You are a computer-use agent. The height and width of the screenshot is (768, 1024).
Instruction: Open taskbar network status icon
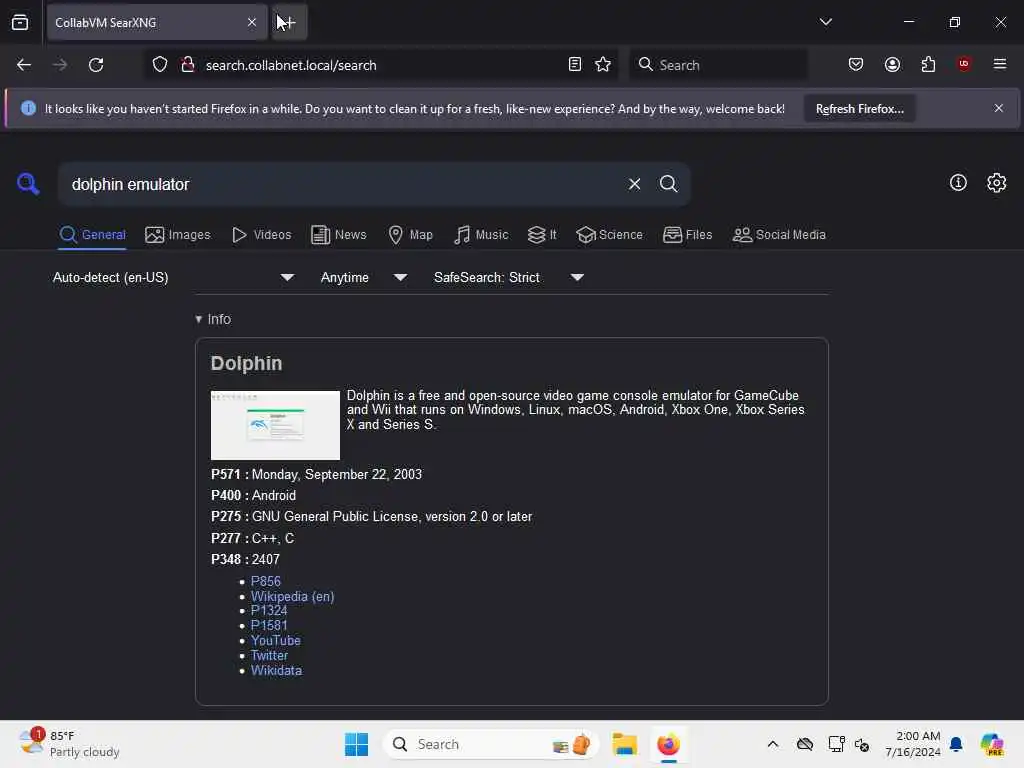tap(836, 744)
